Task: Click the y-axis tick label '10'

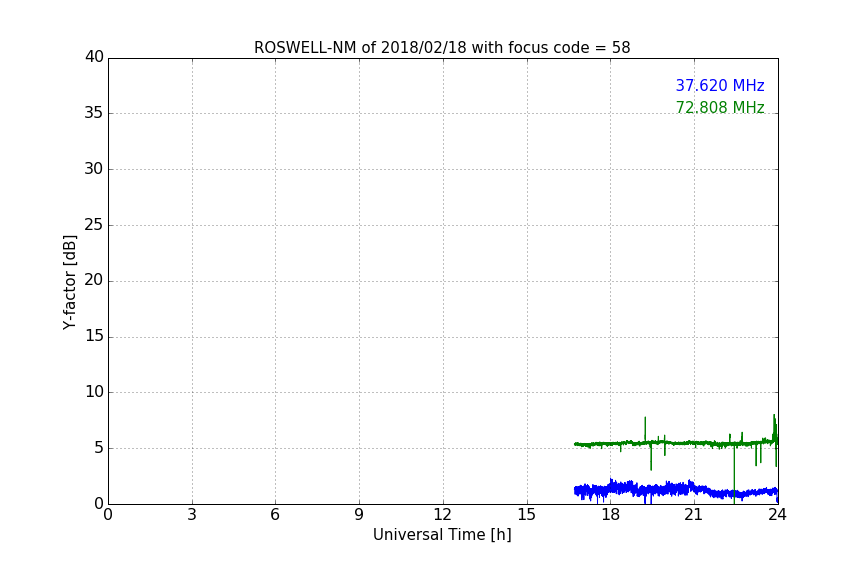Action: click(x=94, y=392)
